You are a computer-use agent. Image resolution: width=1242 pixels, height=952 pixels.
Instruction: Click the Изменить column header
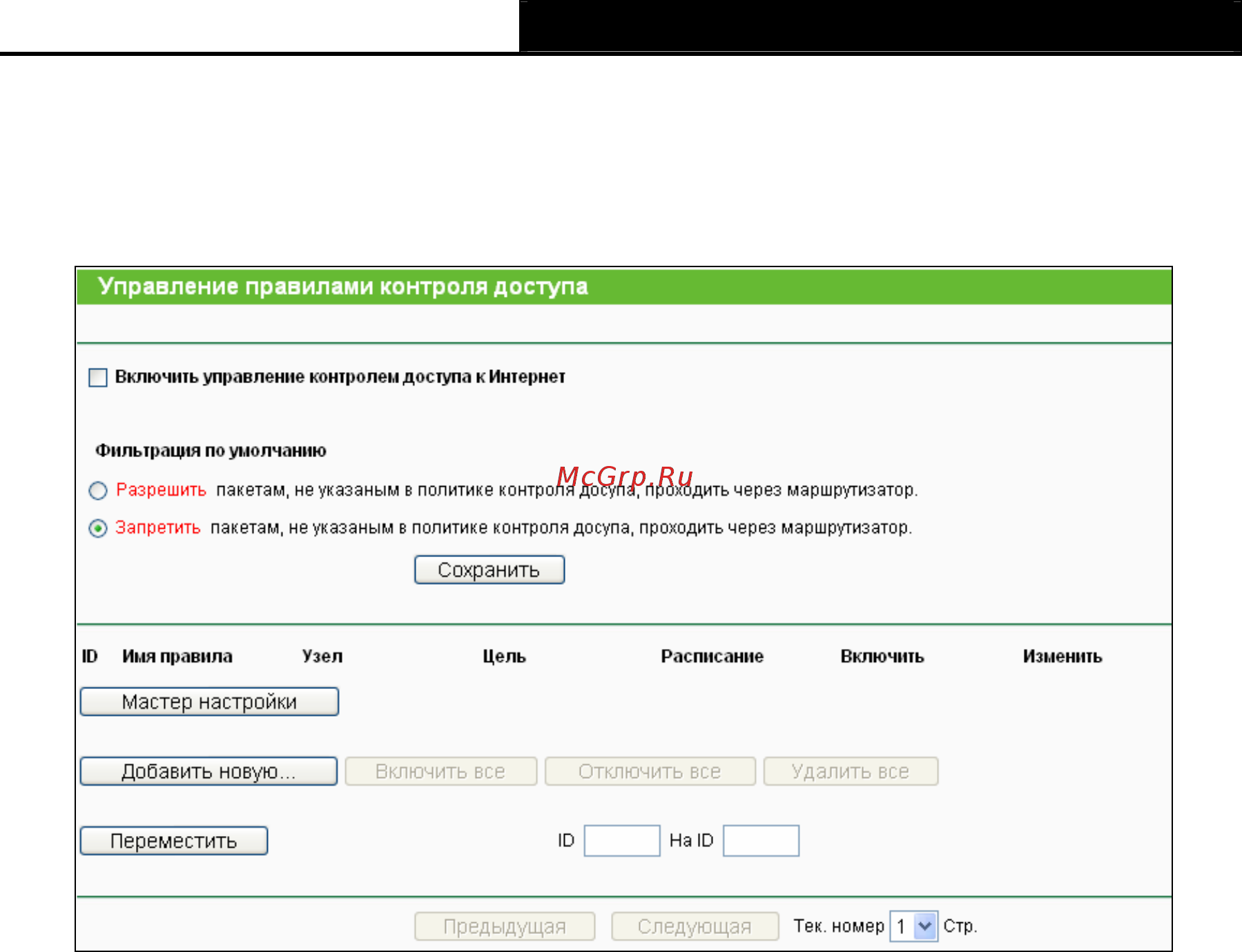(1063, 656)
